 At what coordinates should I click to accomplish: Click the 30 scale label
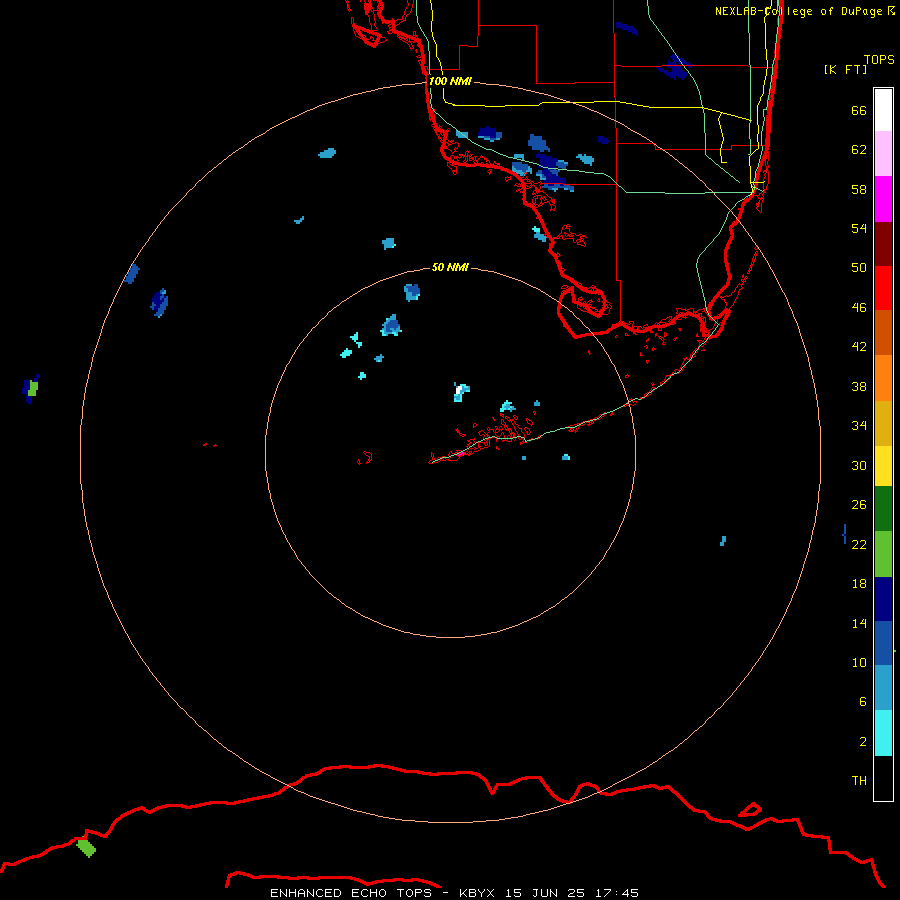point(859,465)
